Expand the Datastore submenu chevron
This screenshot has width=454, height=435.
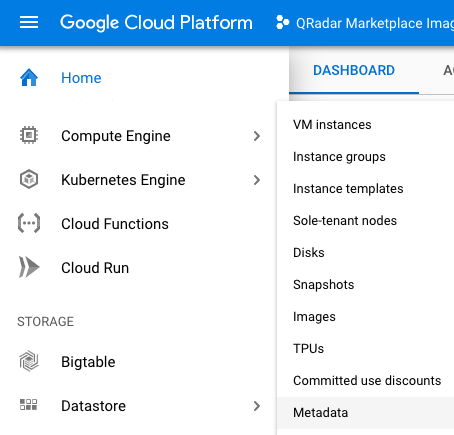click(257, 406)
